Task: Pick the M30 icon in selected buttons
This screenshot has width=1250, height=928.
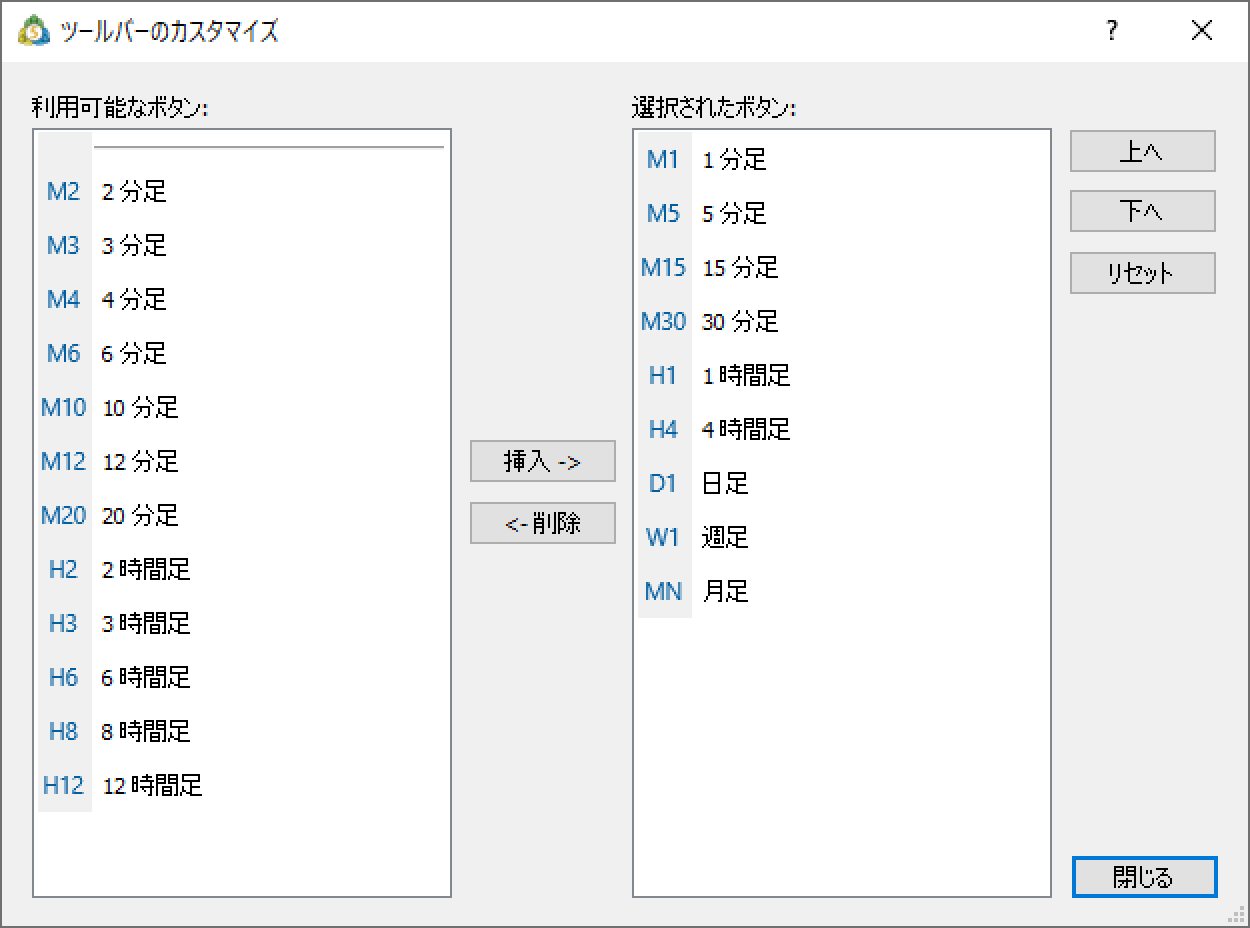Action: coord(663,321)
